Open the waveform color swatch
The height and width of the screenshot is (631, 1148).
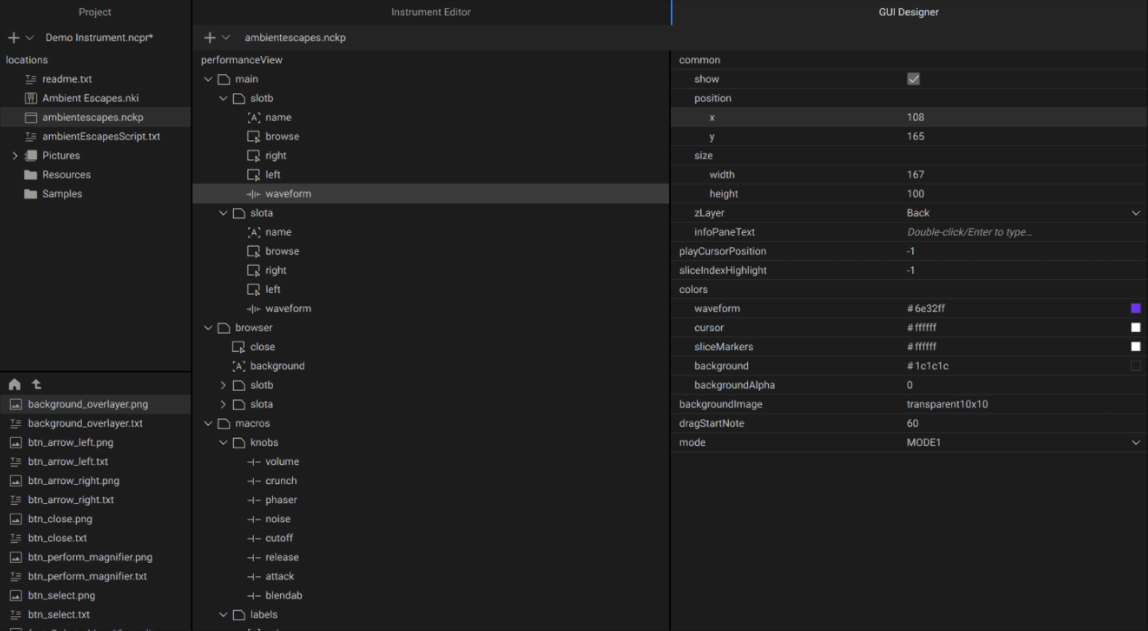coord(1135,309)
